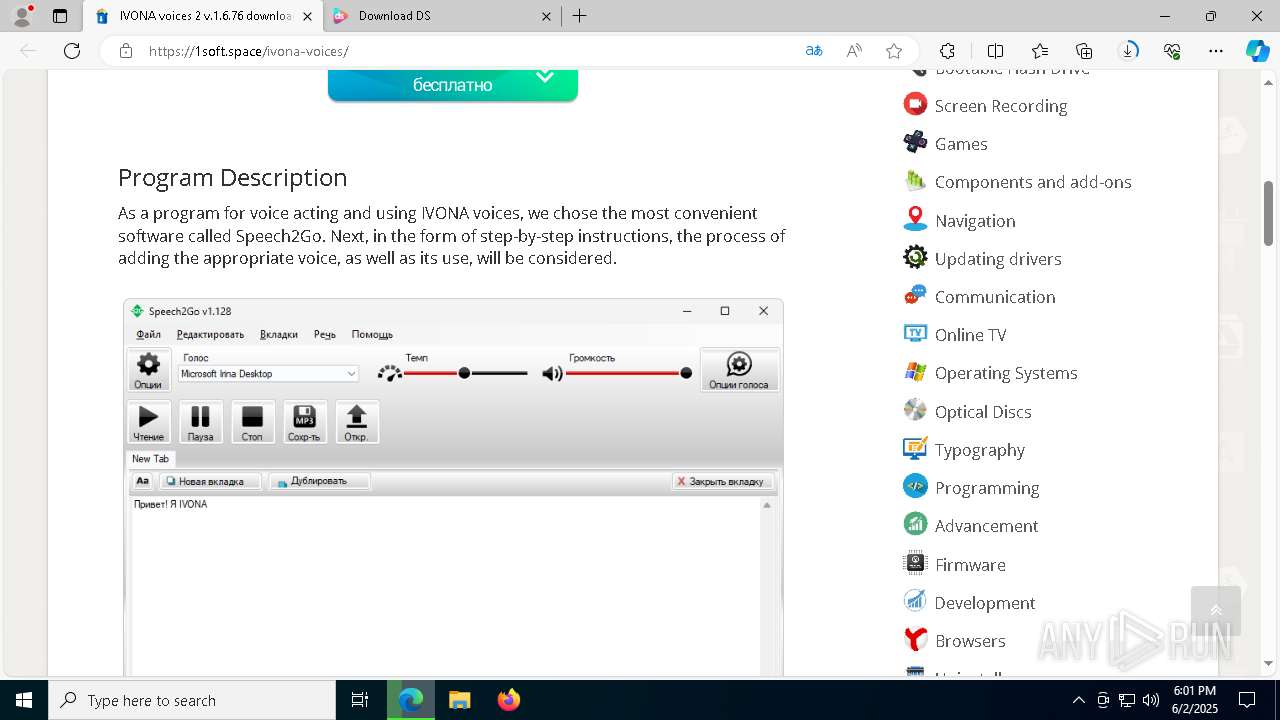
Task: Open browser collections
Action: point(1084,51)
